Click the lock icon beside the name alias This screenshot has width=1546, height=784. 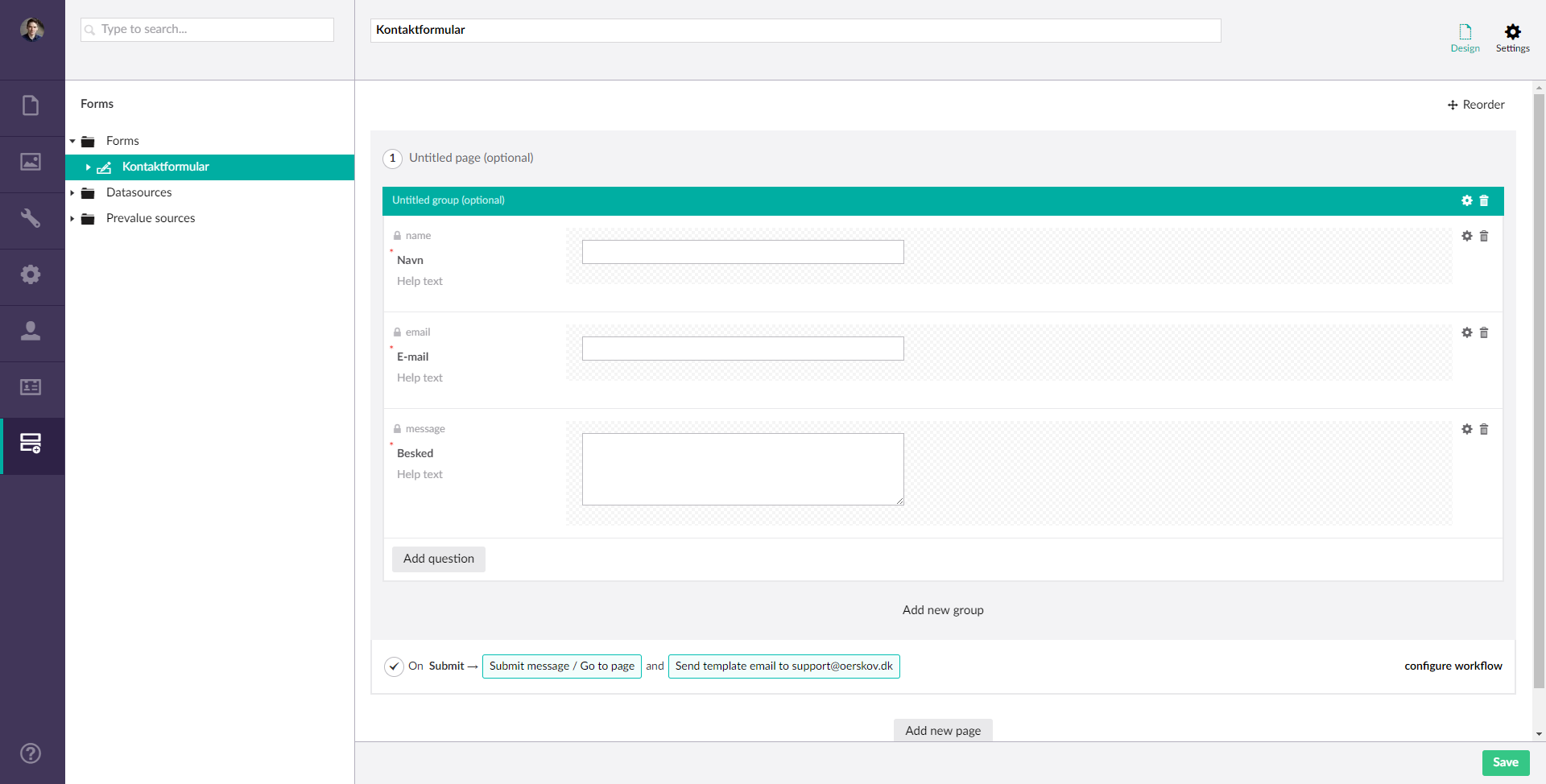[x=396, y=235]
